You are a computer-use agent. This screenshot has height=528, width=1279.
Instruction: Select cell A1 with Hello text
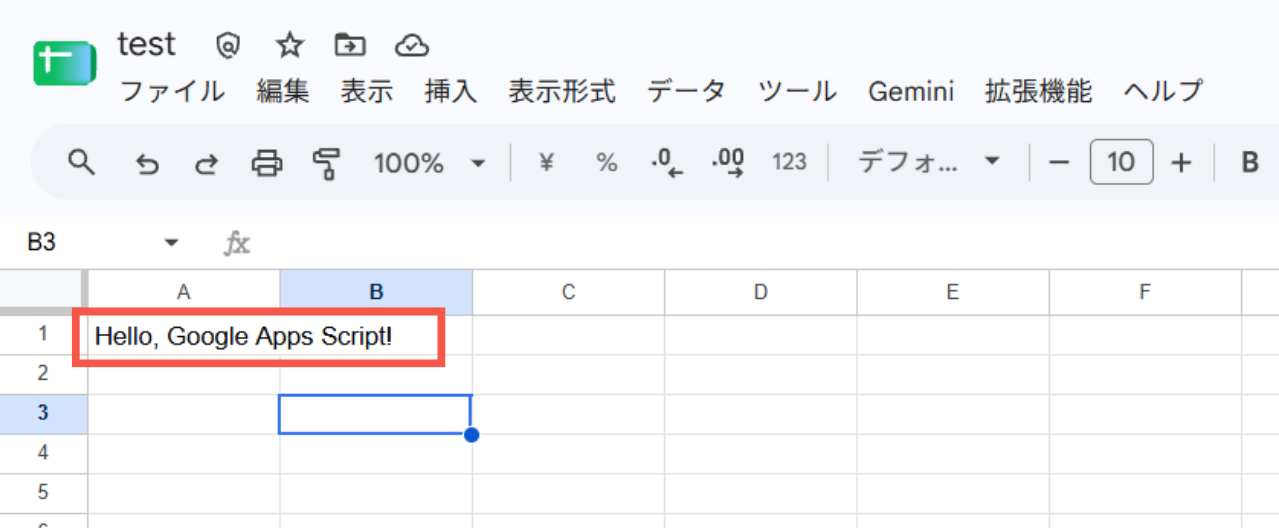click(x=184, y=336)
